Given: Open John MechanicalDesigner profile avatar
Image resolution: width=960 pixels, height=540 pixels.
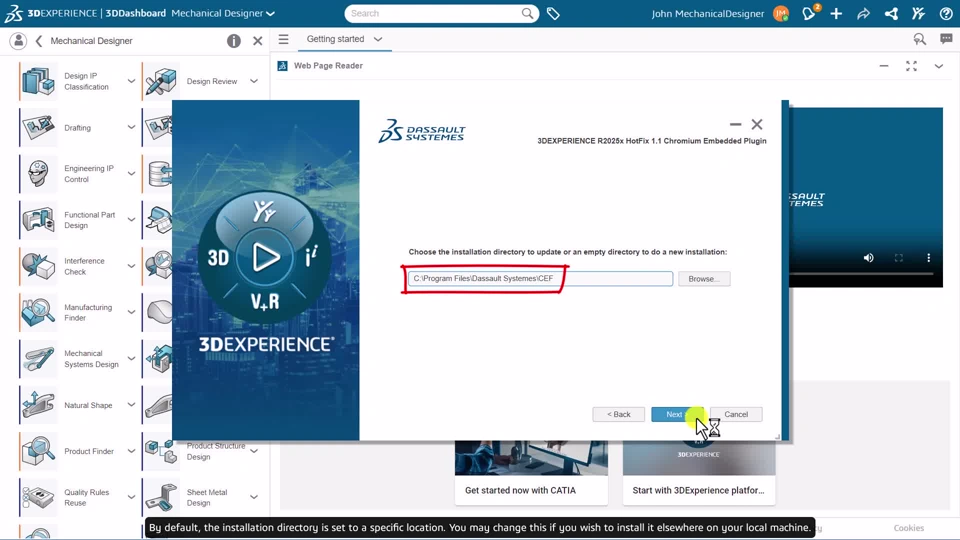Looking at the screenshot, I should [781, 13].
